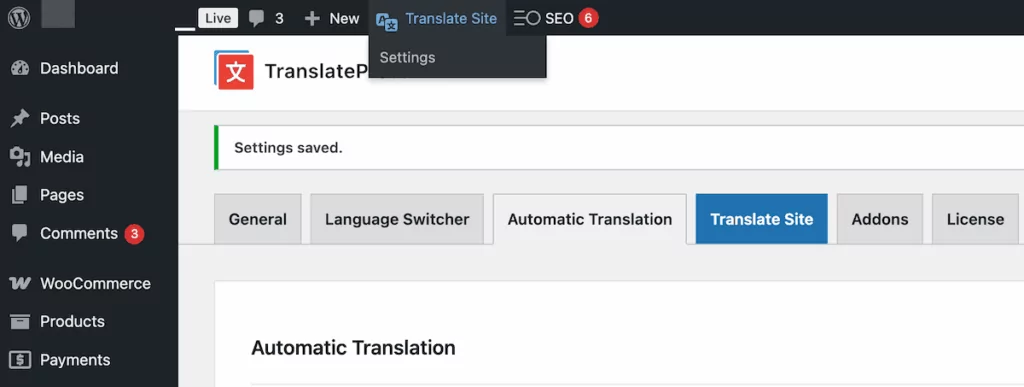Open the SEO admin bar menu
This screenshot has width=1024, height=387.
[x=556, y=18]
